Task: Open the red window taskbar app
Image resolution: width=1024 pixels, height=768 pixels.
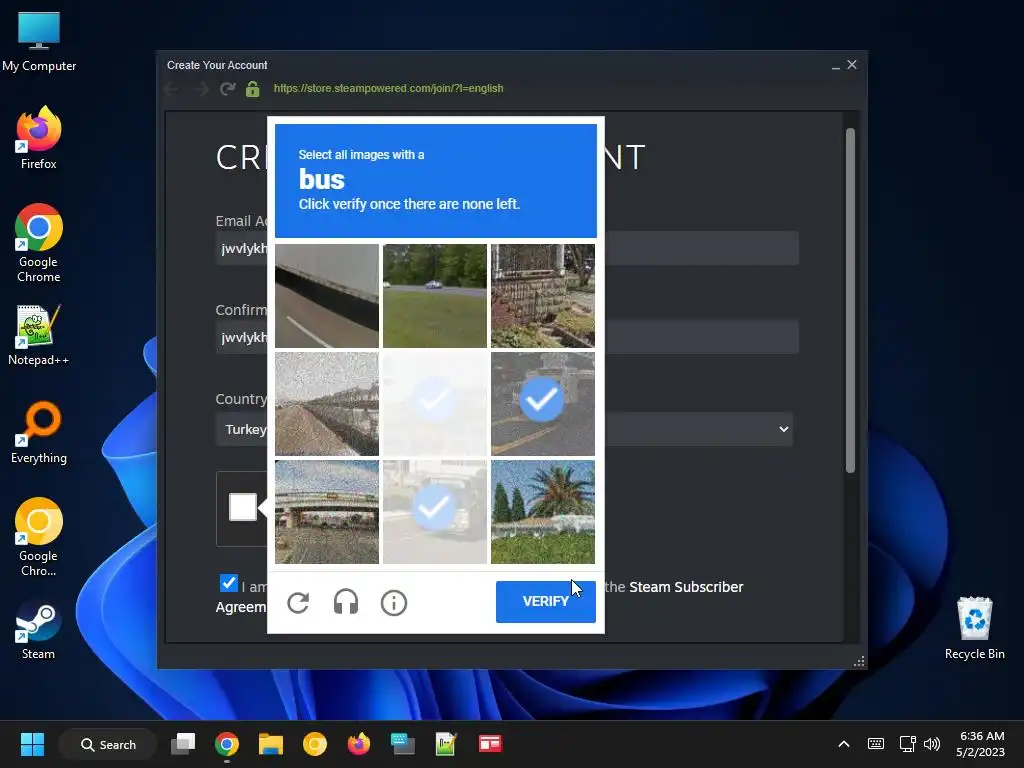Action: click(x=490, y=744)
